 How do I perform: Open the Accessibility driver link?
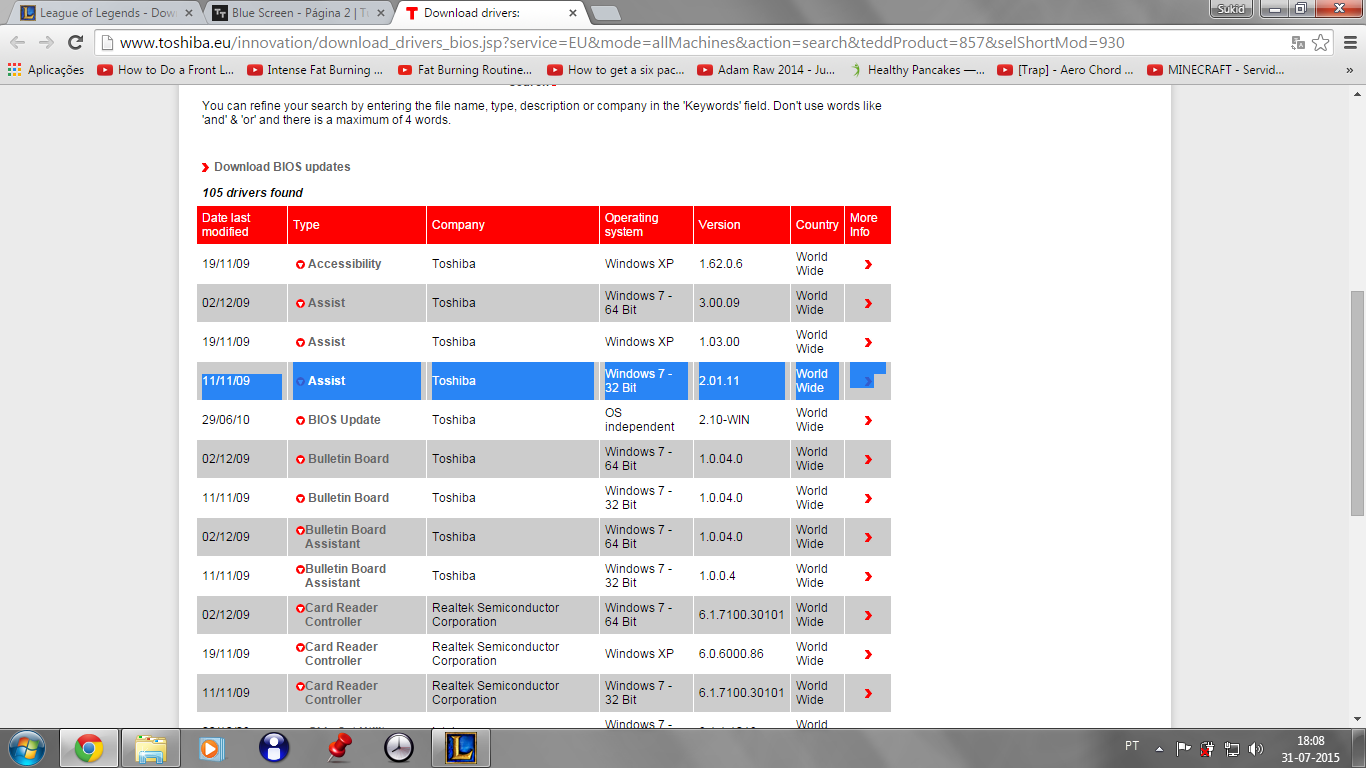(x=344, y=265)
